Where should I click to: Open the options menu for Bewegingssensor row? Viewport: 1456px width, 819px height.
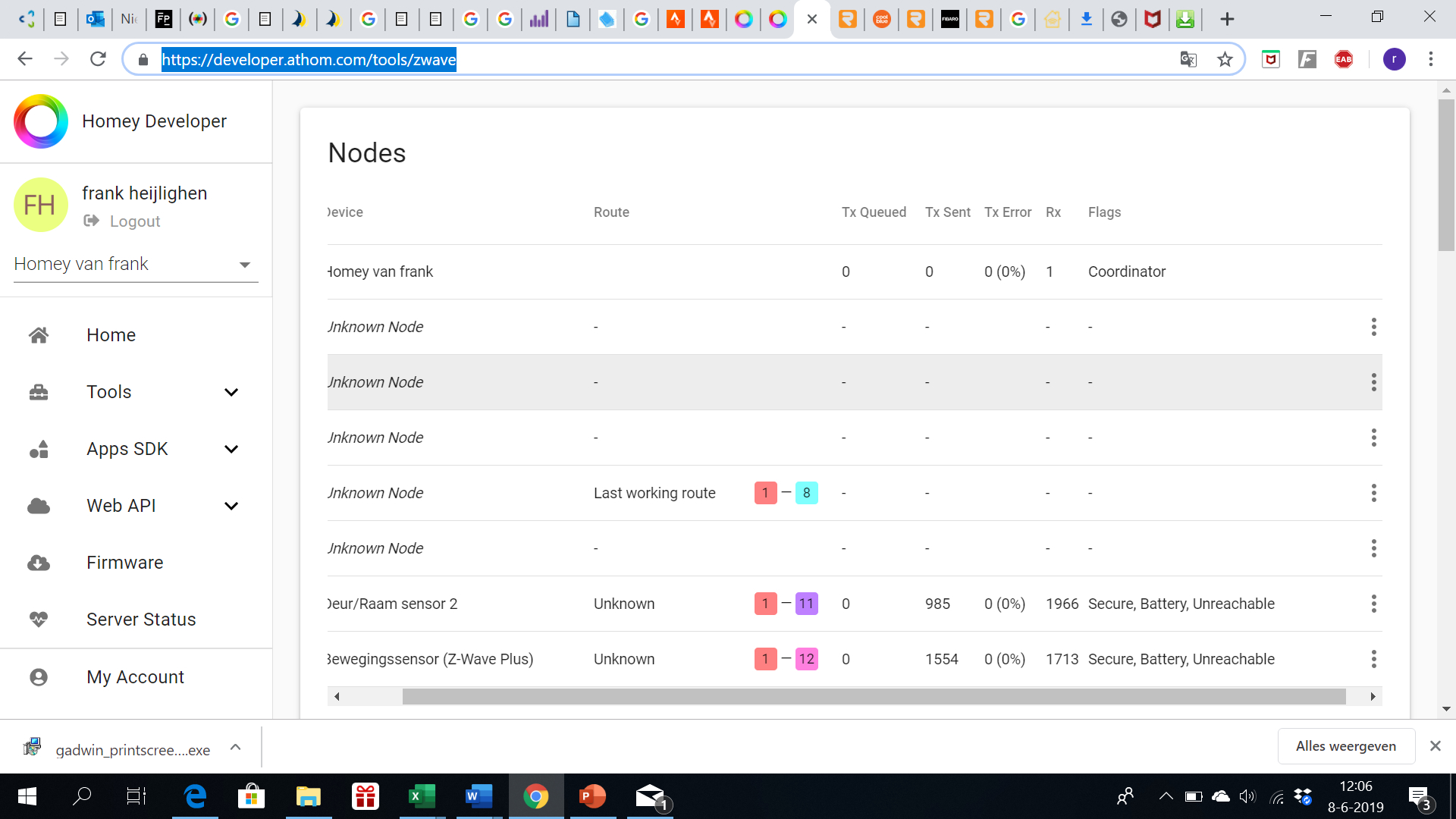[1373, 659]
